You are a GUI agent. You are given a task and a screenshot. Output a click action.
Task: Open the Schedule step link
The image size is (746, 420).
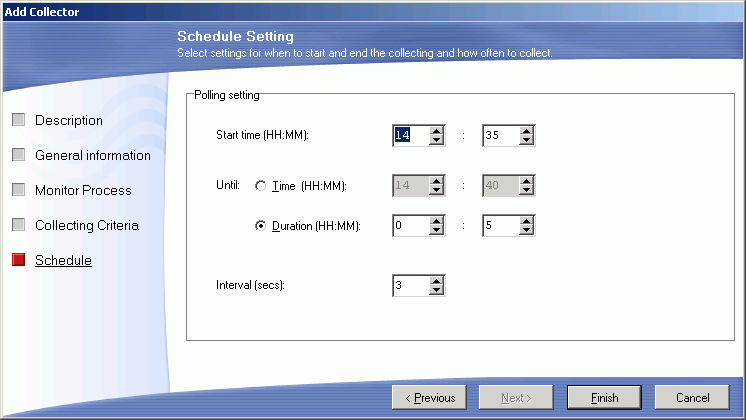pyautogui.click(x=63, y=260)
